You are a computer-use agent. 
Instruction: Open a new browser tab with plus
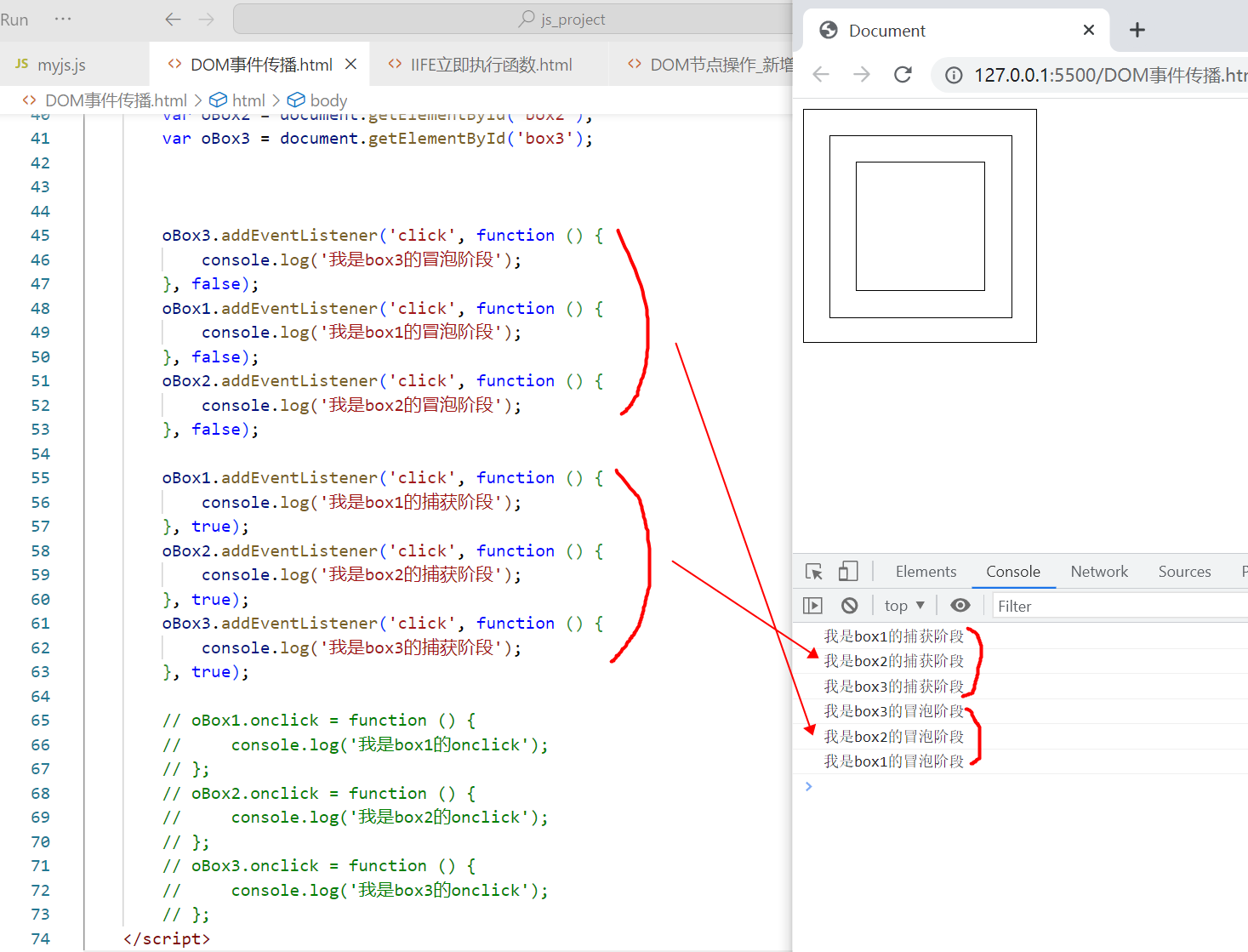tap(1137, 31)
